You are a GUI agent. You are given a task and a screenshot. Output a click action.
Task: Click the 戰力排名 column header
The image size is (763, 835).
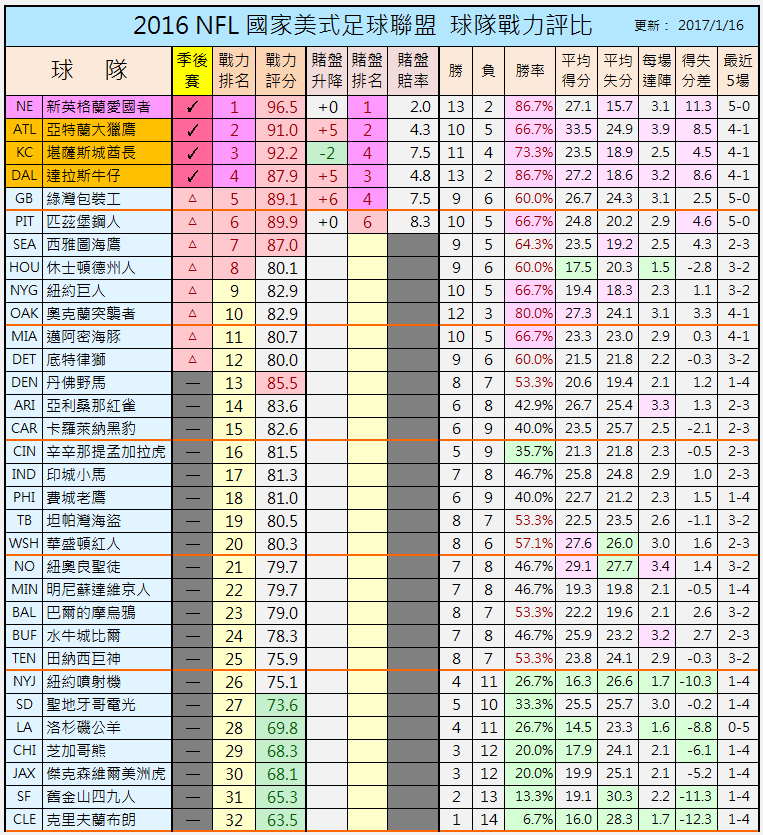tap(234, 70)
